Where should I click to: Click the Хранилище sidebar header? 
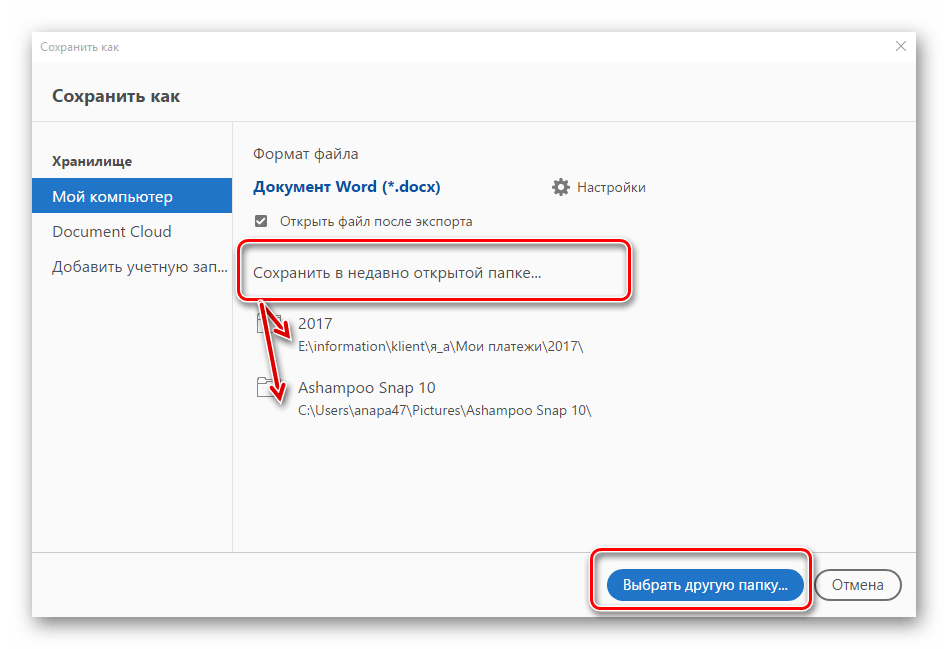pos(92,161)
